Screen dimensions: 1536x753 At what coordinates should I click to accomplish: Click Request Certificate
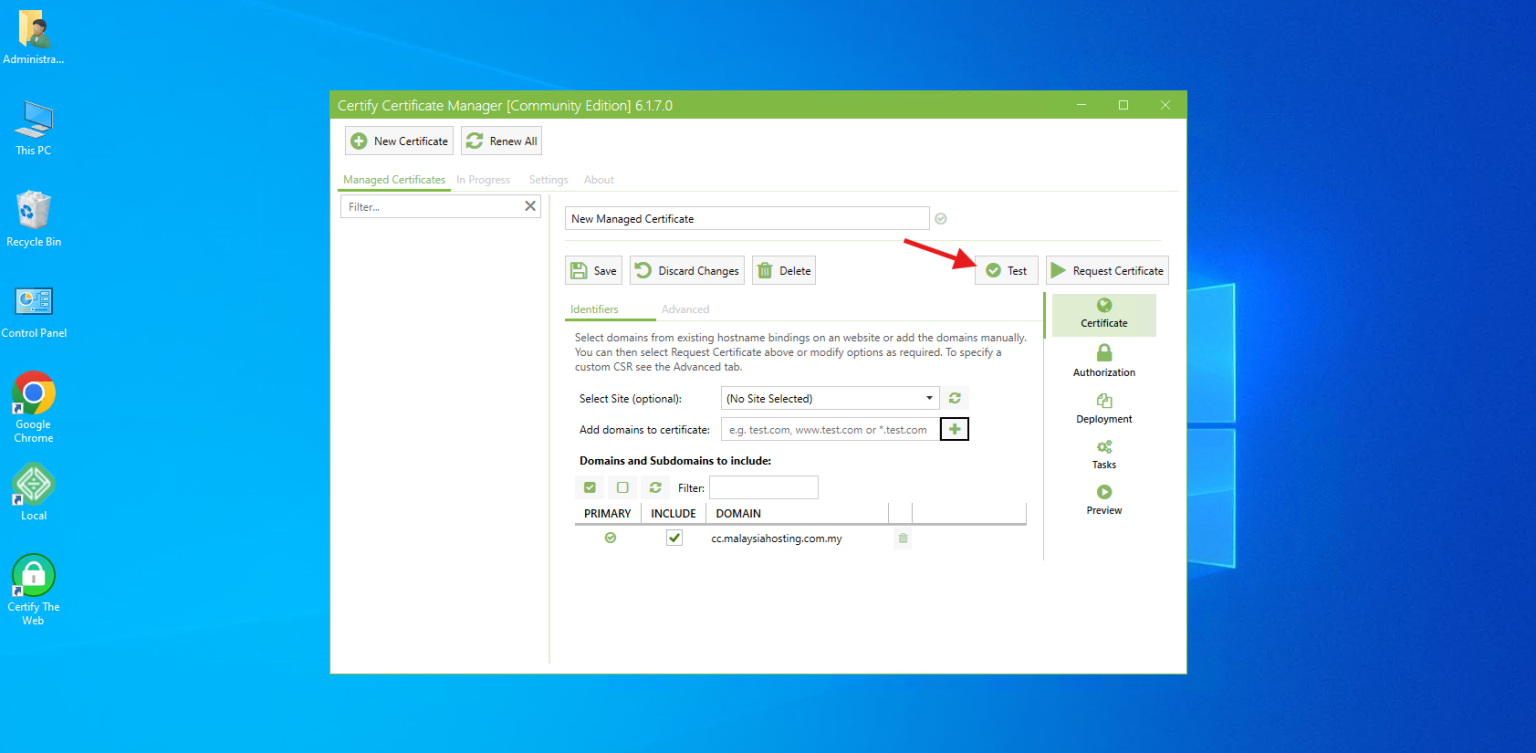point(1107,270)
